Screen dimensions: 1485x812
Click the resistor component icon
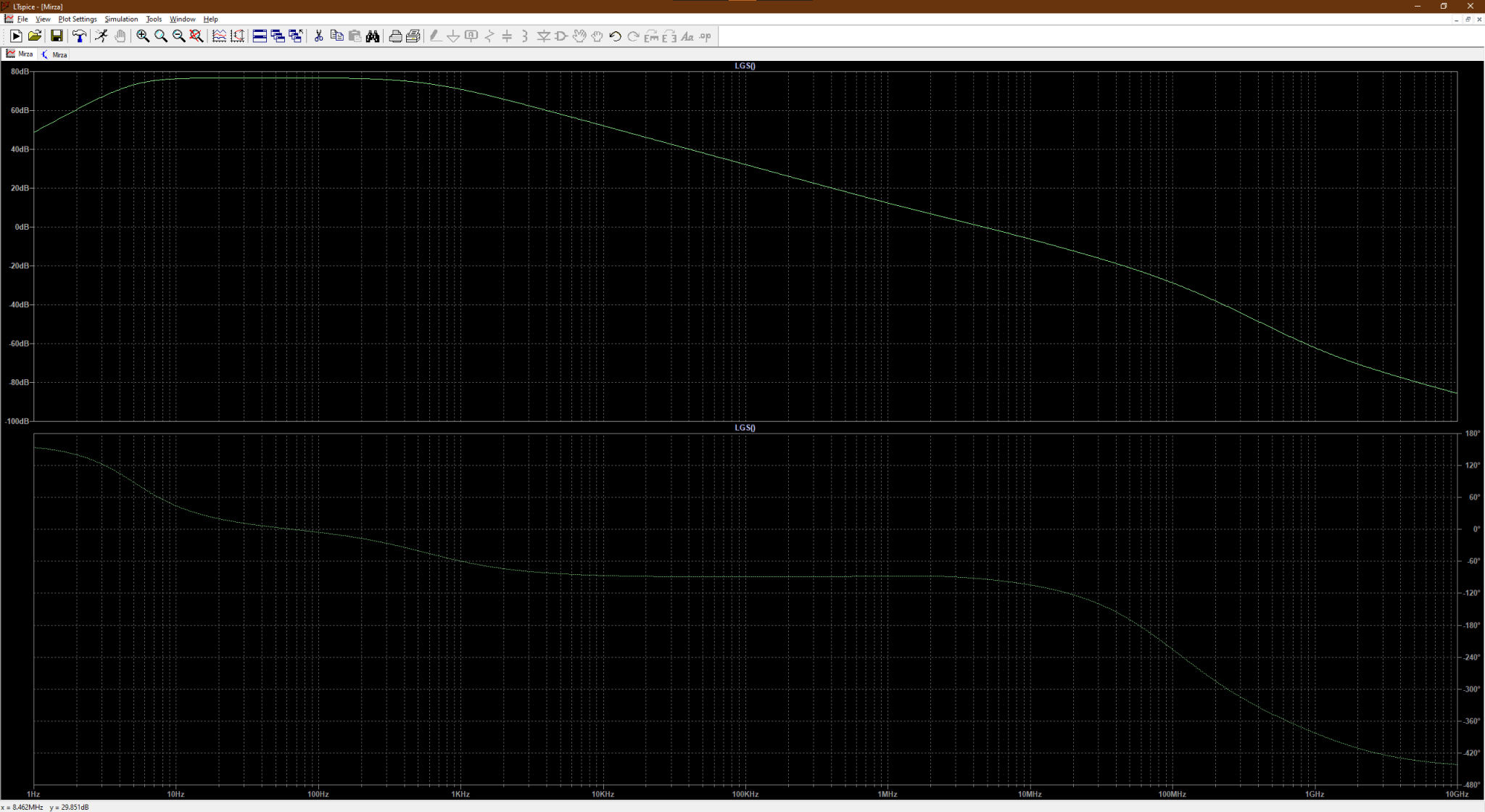point(489,36)
